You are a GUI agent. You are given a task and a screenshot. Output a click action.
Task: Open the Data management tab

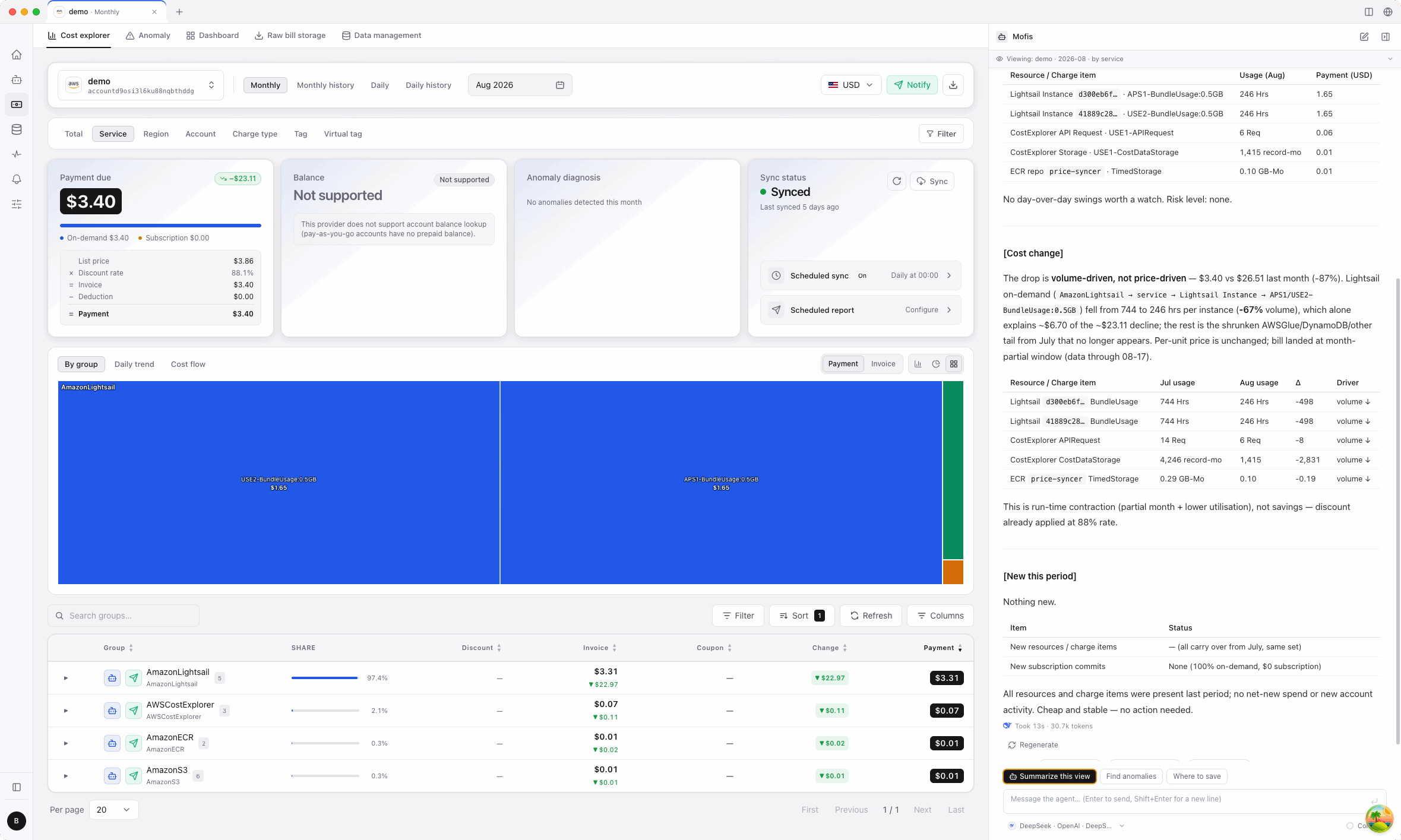point(382,36)
